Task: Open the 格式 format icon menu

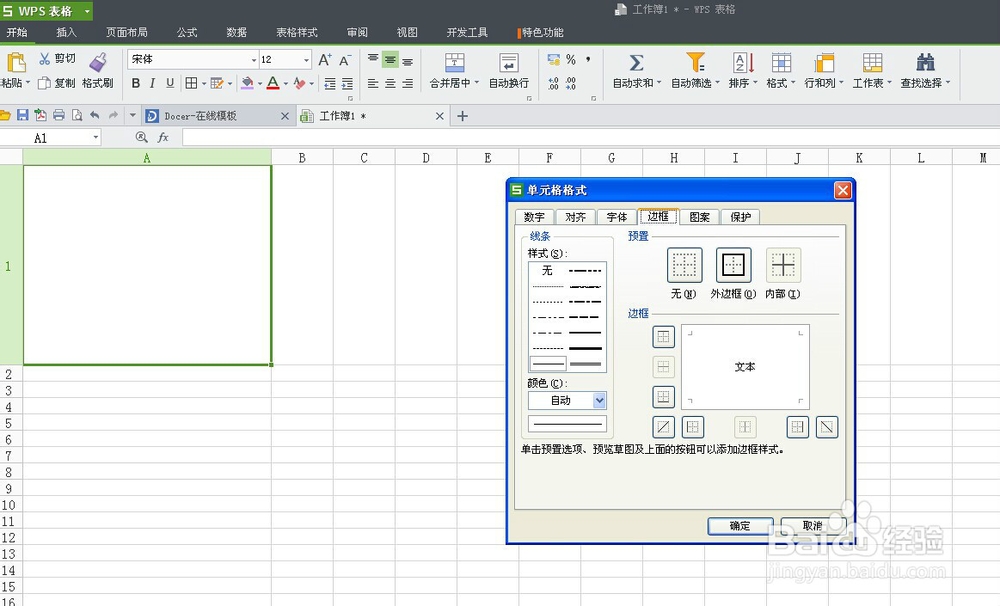Action: pos(781,63)
